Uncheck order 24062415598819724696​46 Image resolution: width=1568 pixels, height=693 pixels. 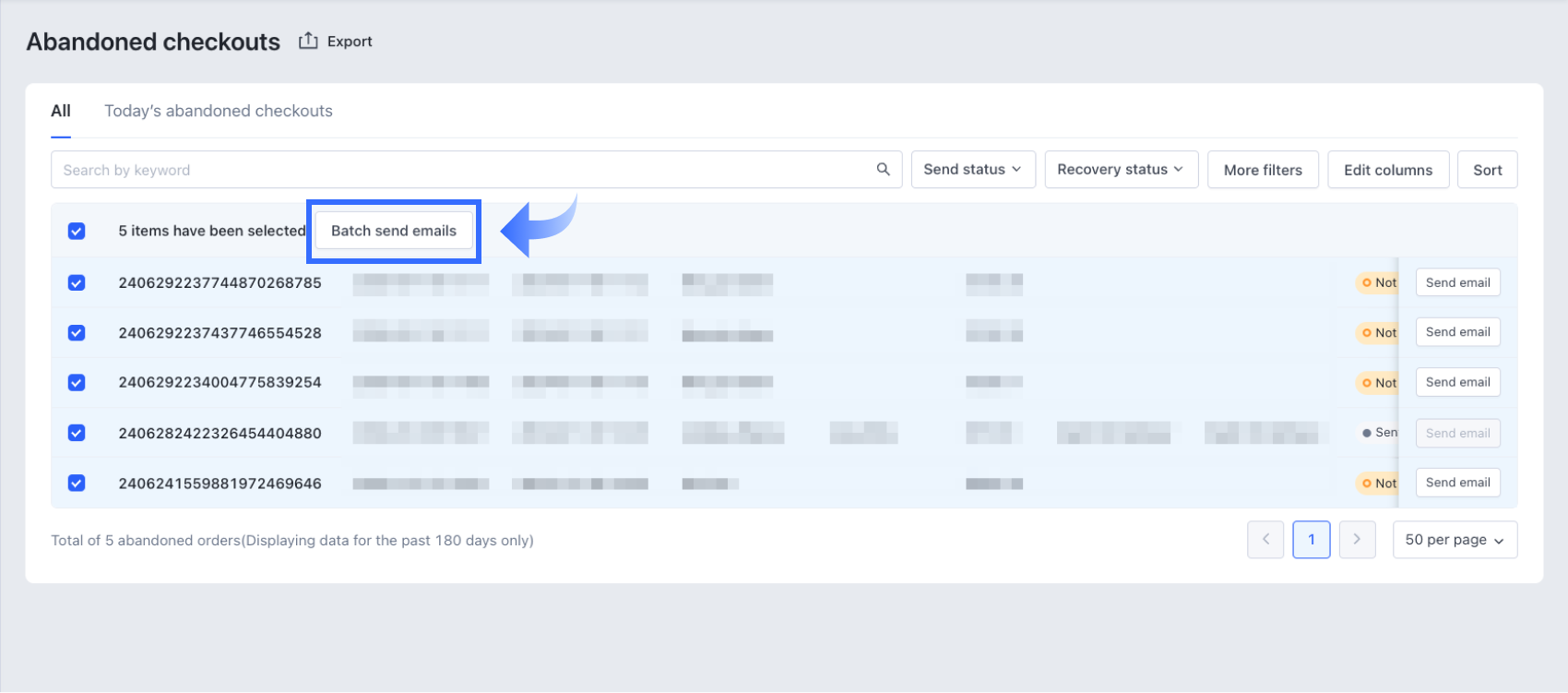tap(77, 483)
